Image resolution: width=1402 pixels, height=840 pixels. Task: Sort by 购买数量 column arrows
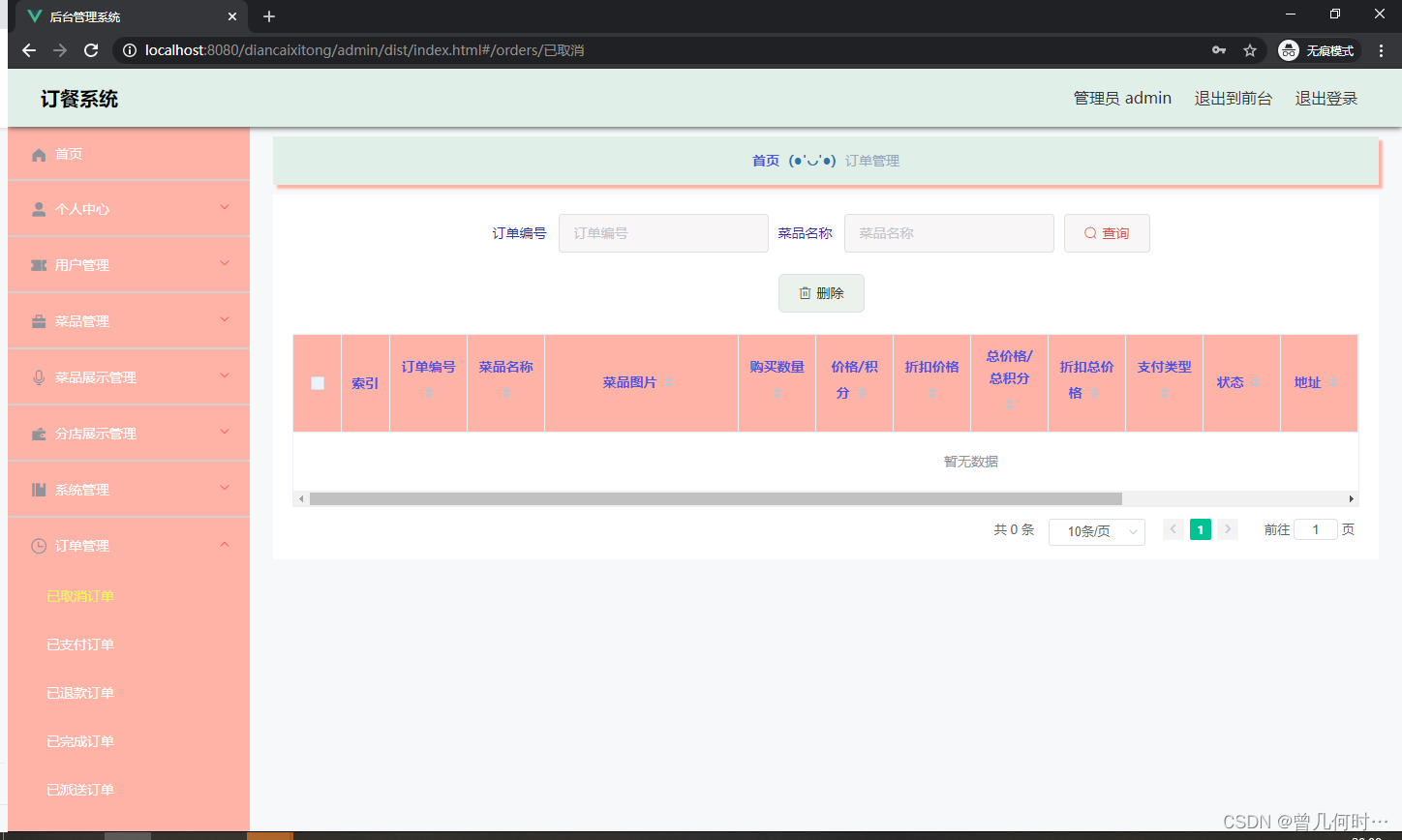pyautogui.click(x=777, y=392)
